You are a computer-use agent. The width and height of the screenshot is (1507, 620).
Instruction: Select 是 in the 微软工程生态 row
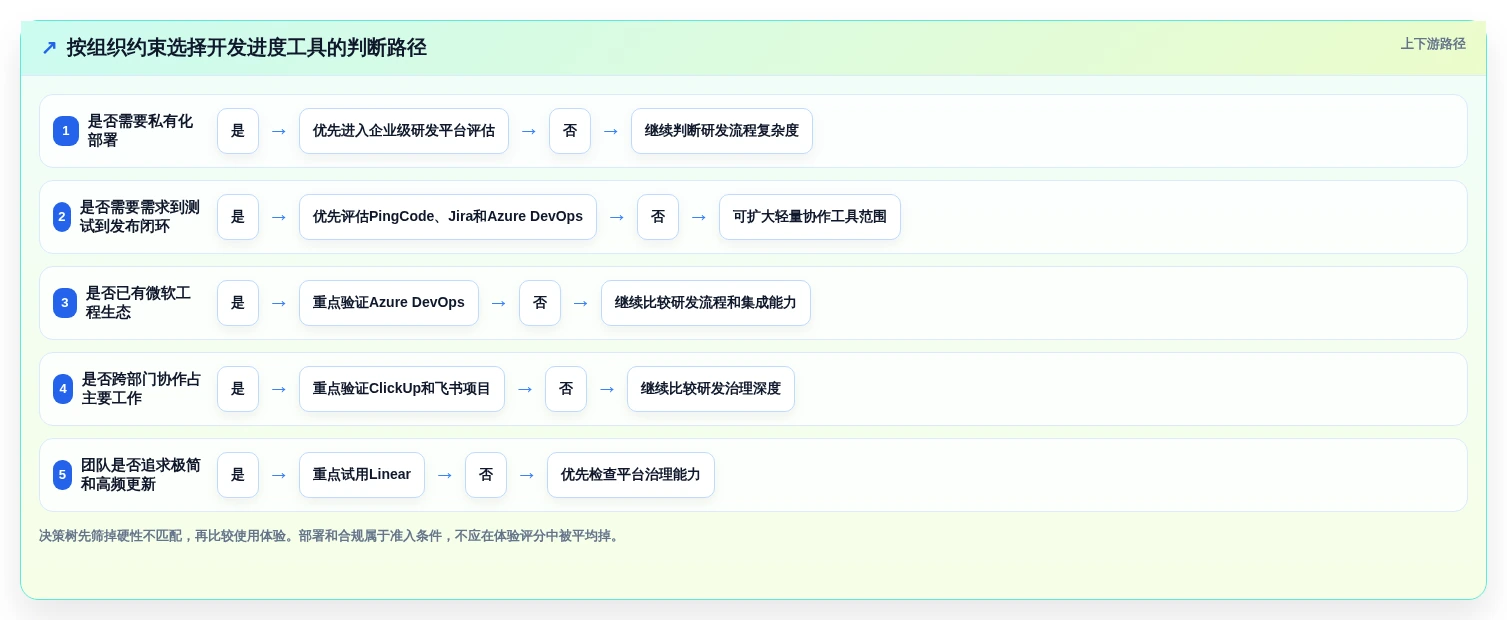pos(238,303)
